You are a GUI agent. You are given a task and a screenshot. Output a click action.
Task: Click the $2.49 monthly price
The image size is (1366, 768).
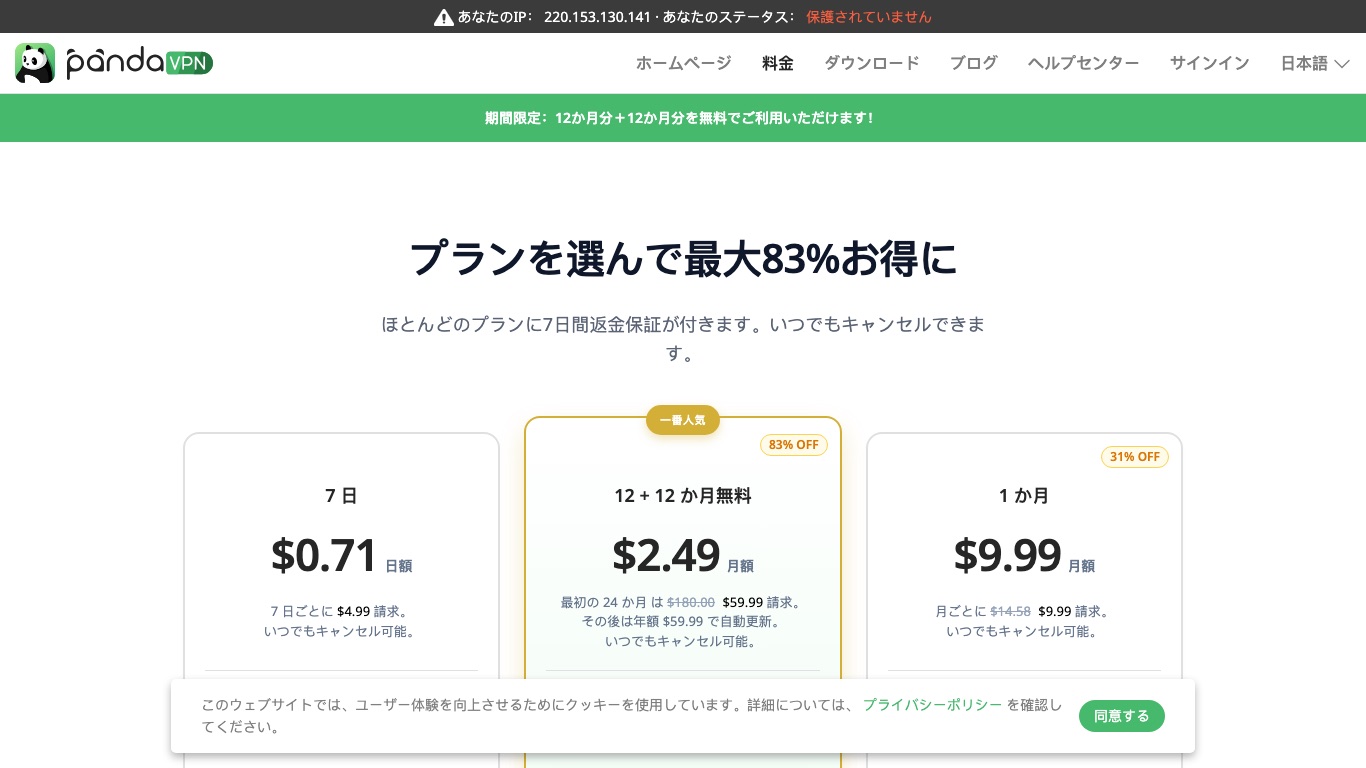point(666,556)
